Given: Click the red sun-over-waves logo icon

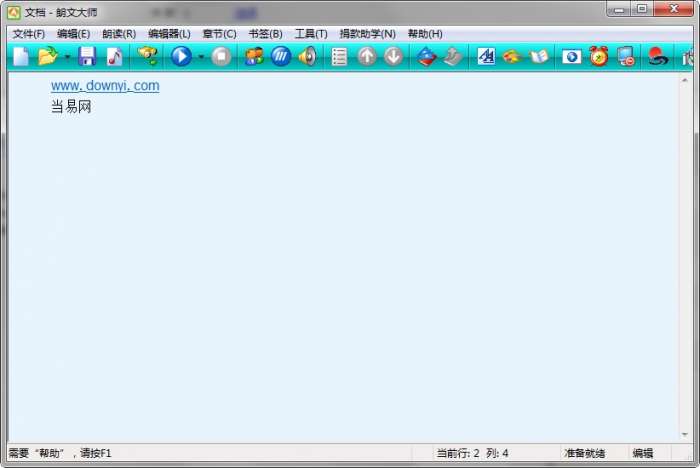Looking at the screenshot, I should point(658,57).
